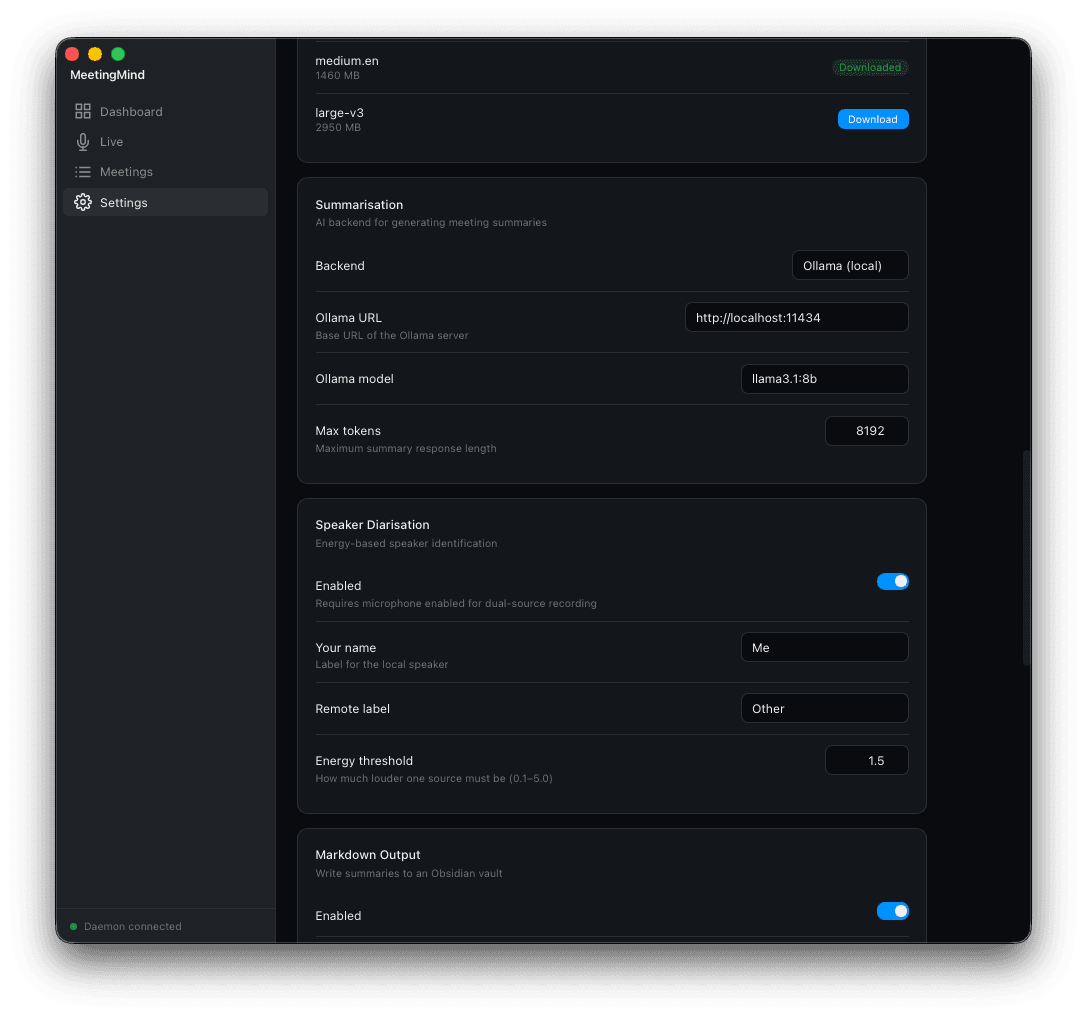Click the medium.en model name
The image size is (1087, 1017).
[x=347, y=61]
